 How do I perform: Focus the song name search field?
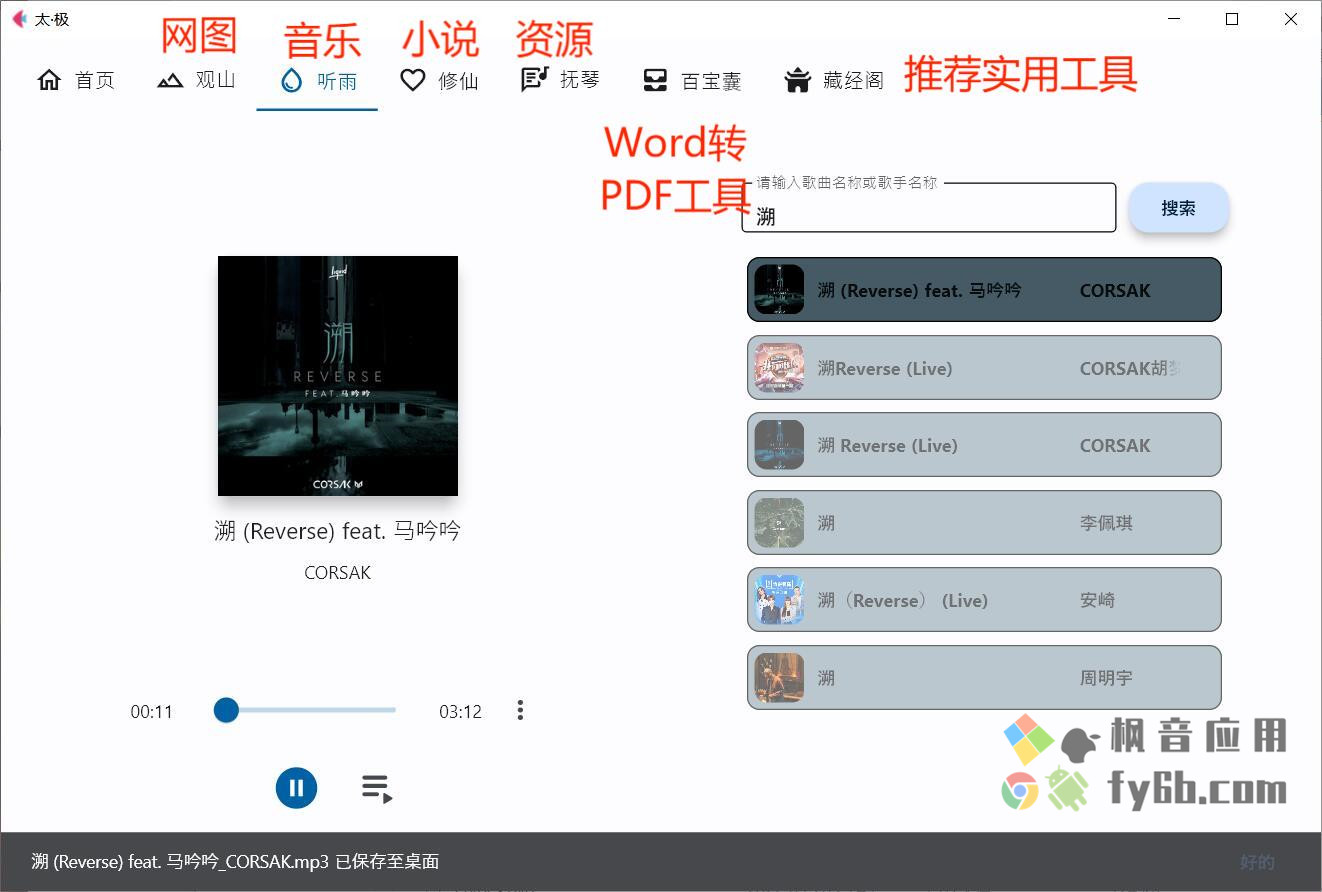[928, 208]
